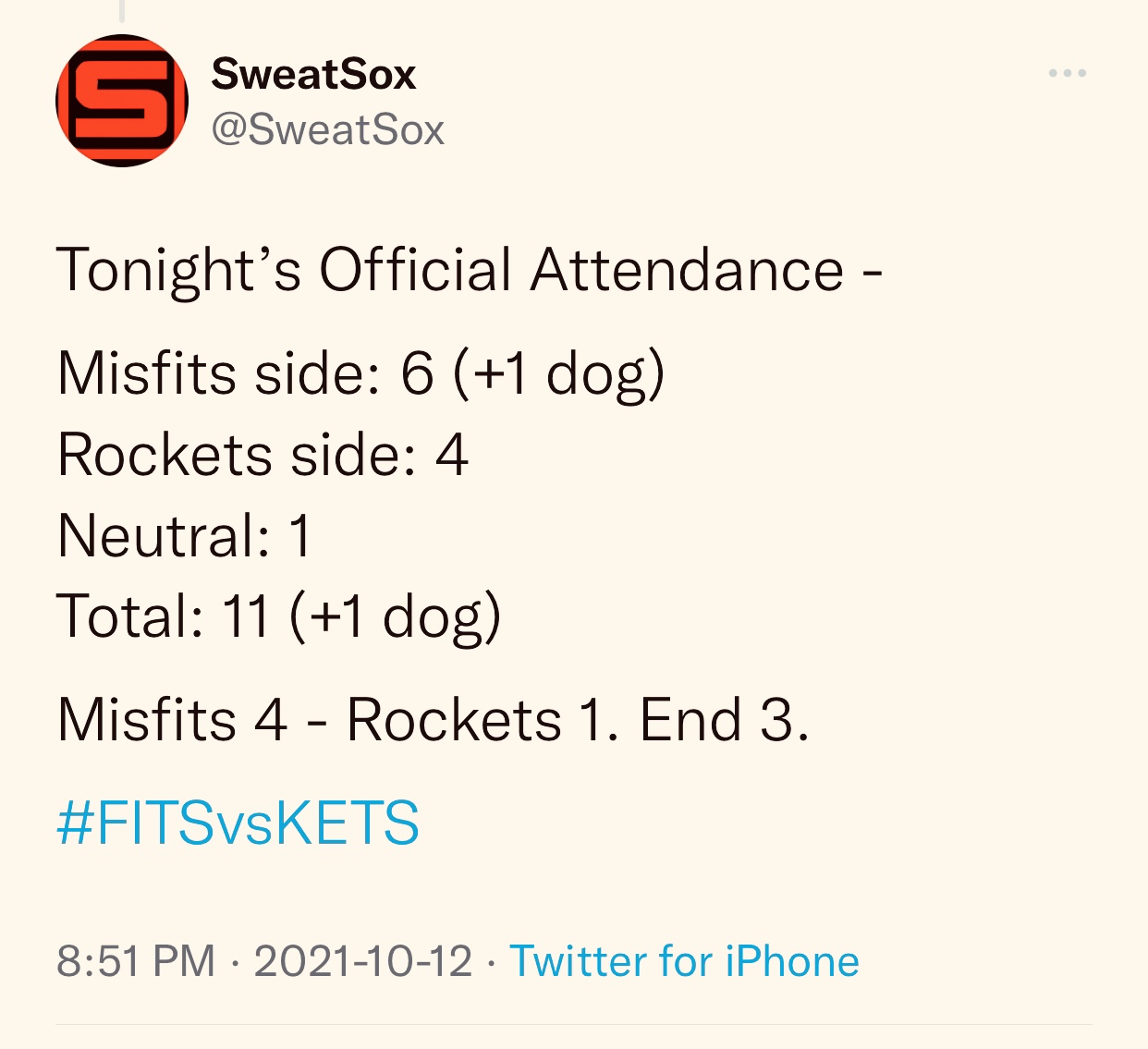Open the #FITSvsKETS hashtag
1148x1049 pixels.
click(238, 823)
